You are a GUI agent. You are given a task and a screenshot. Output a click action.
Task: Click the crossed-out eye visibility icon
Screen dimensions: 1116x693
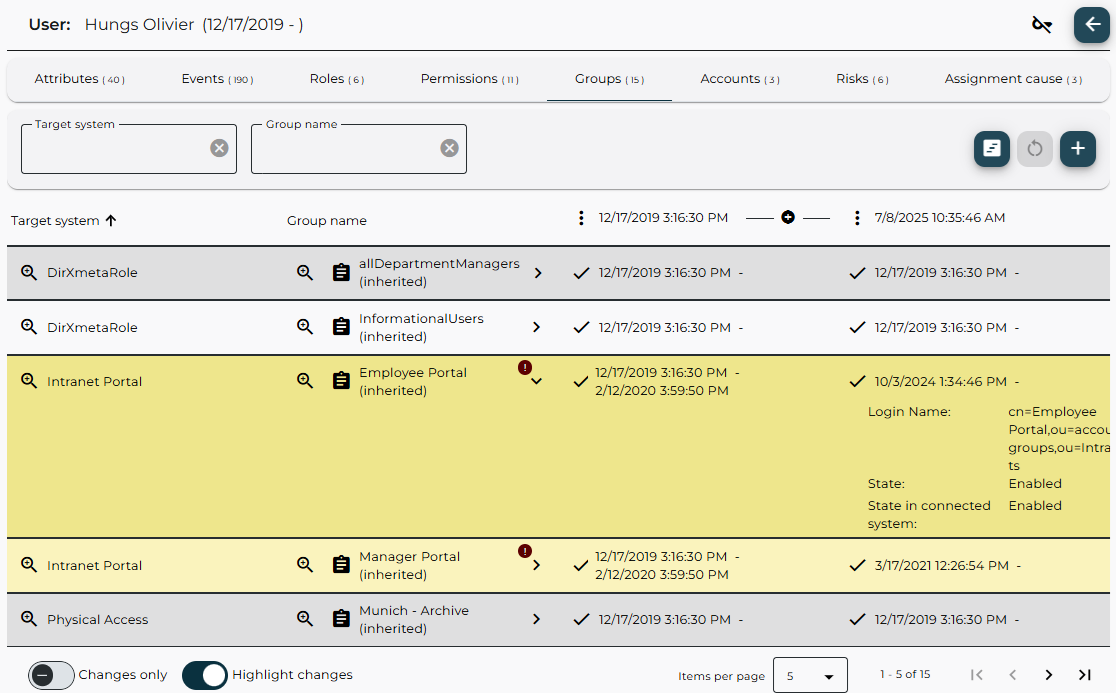tap(1042, 25)
